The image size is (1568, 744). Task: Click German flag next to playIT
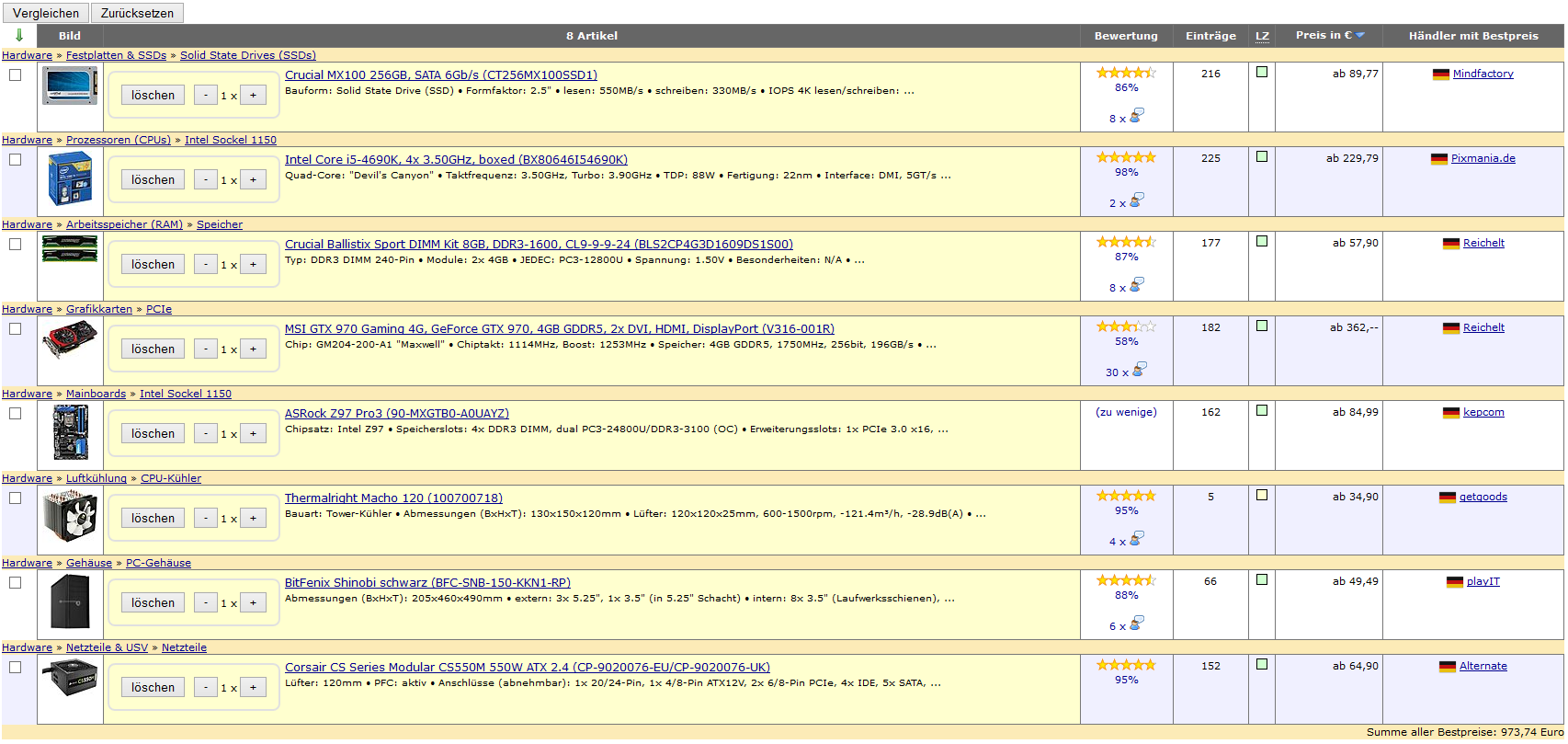pyautogui.click(x=1455, y=582)
